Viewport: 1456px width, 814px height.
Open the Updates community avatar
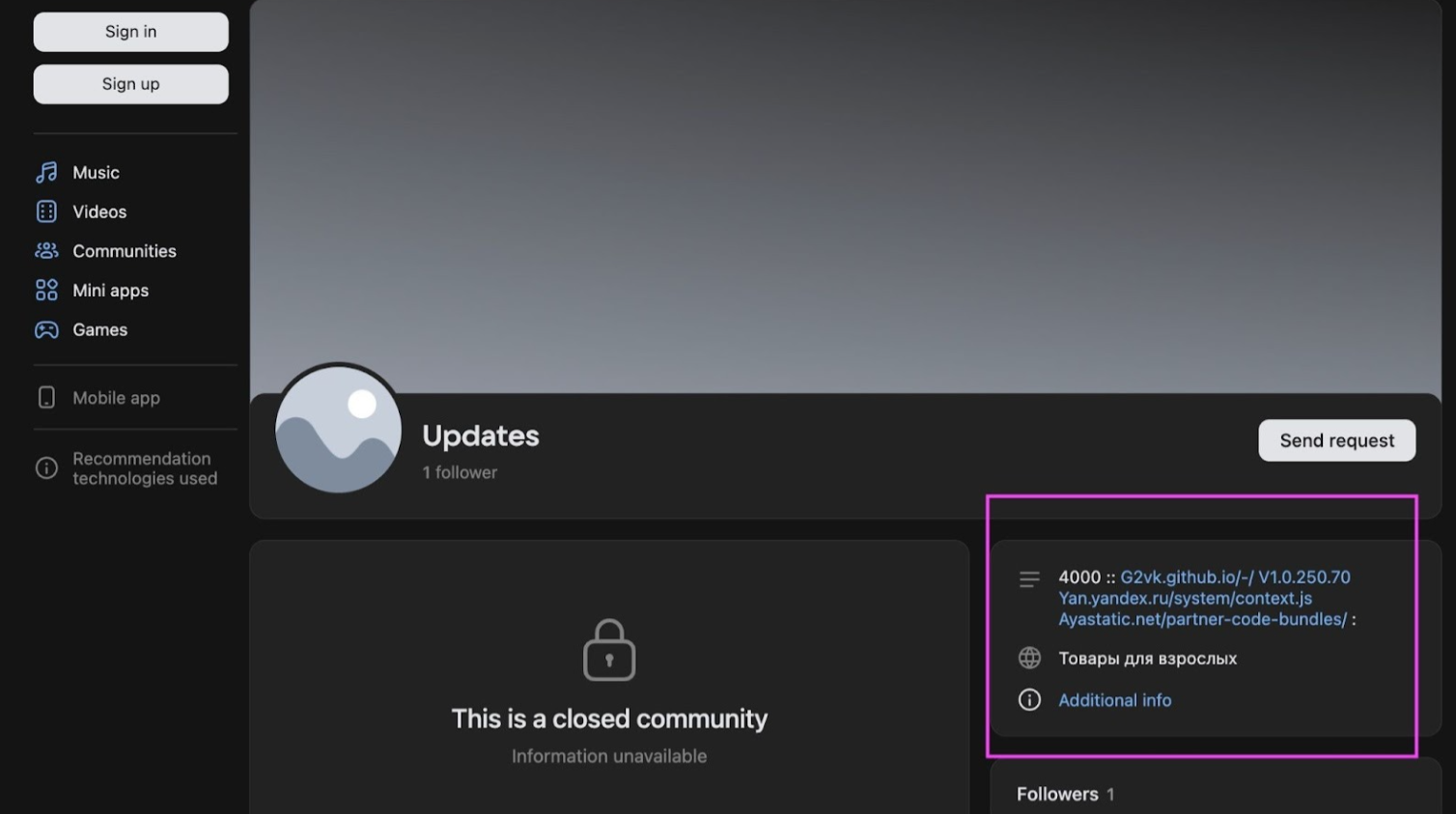(x=338, y=430)
